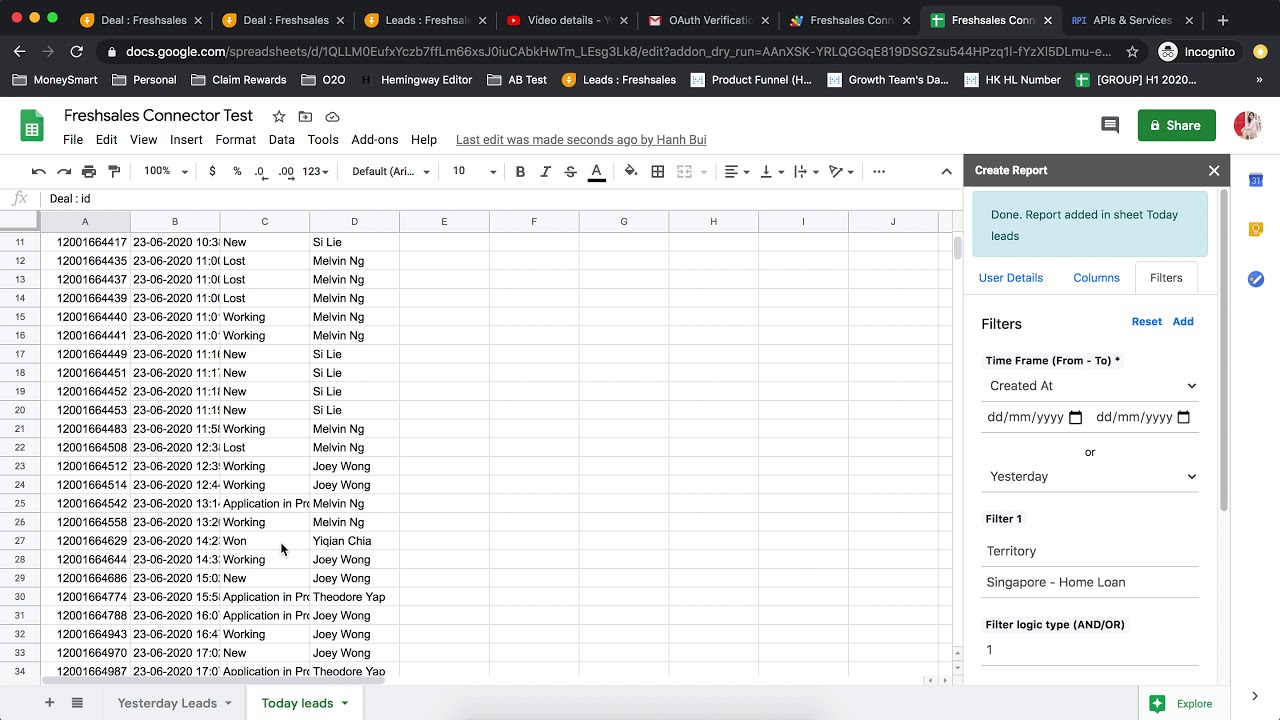Screen dimensions: 1280x720
Task: Click Add filter link
Action: click(x=1183, y=322)
